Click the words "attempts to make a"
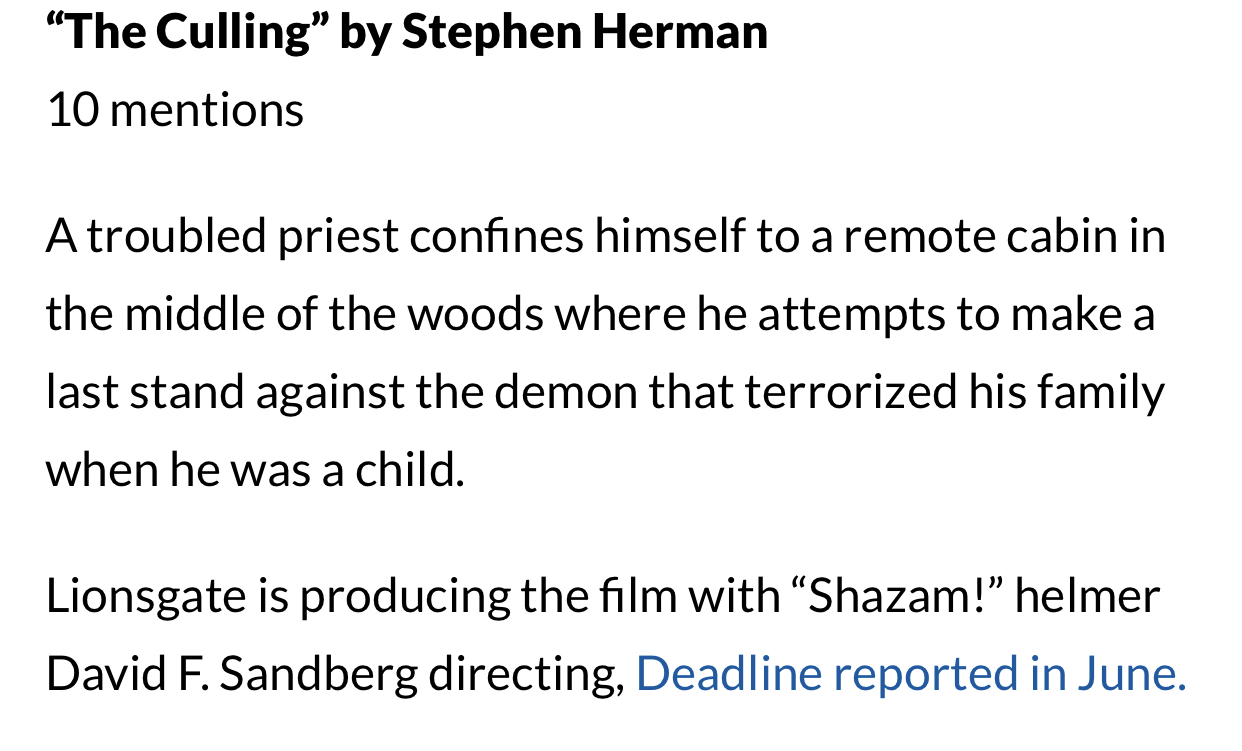The image size is (1242, 751). click(x=956, y=316)
